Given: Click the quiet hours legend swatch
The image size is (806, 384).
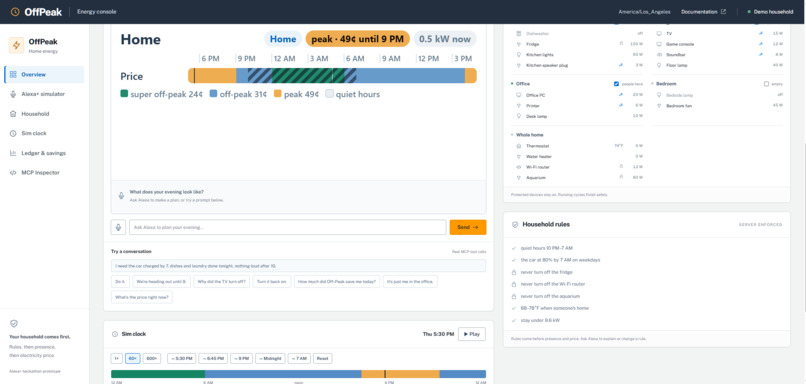Looking at the screenshot, I should 329,94.
